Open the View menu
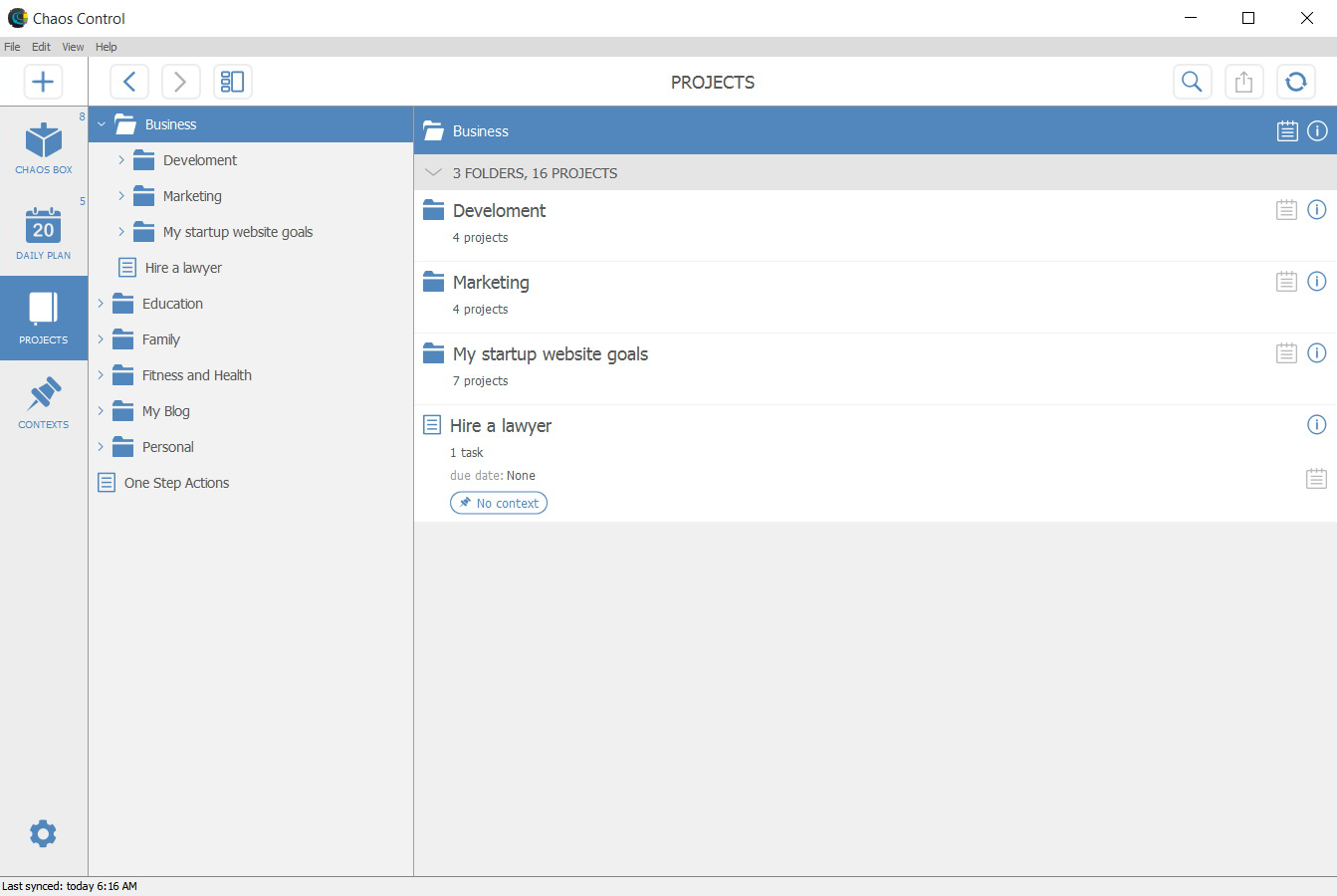Image resolution: width=1337 pixels, height=896 pixels. click(x=73, y=47)
